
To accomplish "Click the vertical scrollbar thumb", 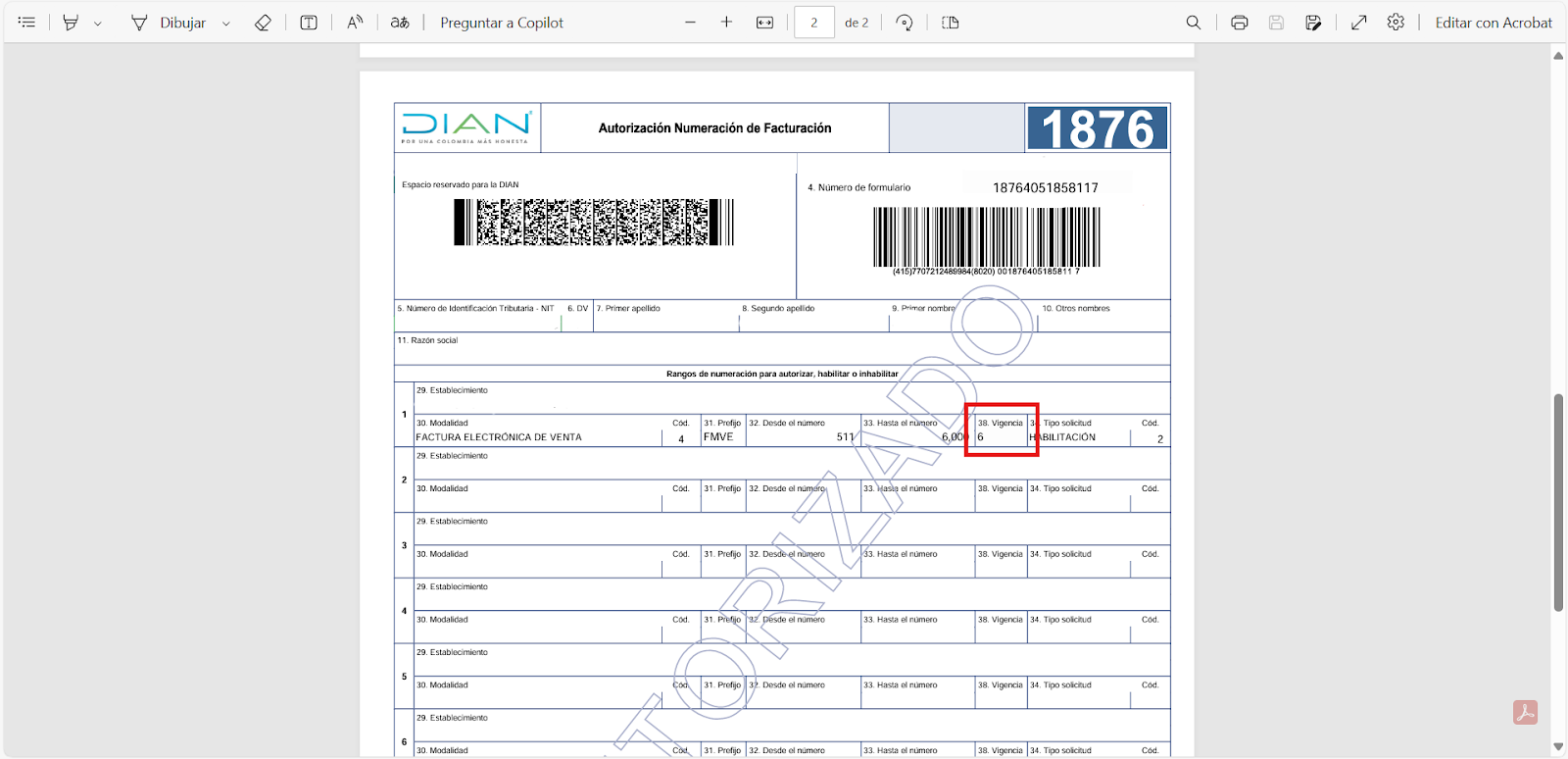I will pyautogui.click(x=1558, y=502).
